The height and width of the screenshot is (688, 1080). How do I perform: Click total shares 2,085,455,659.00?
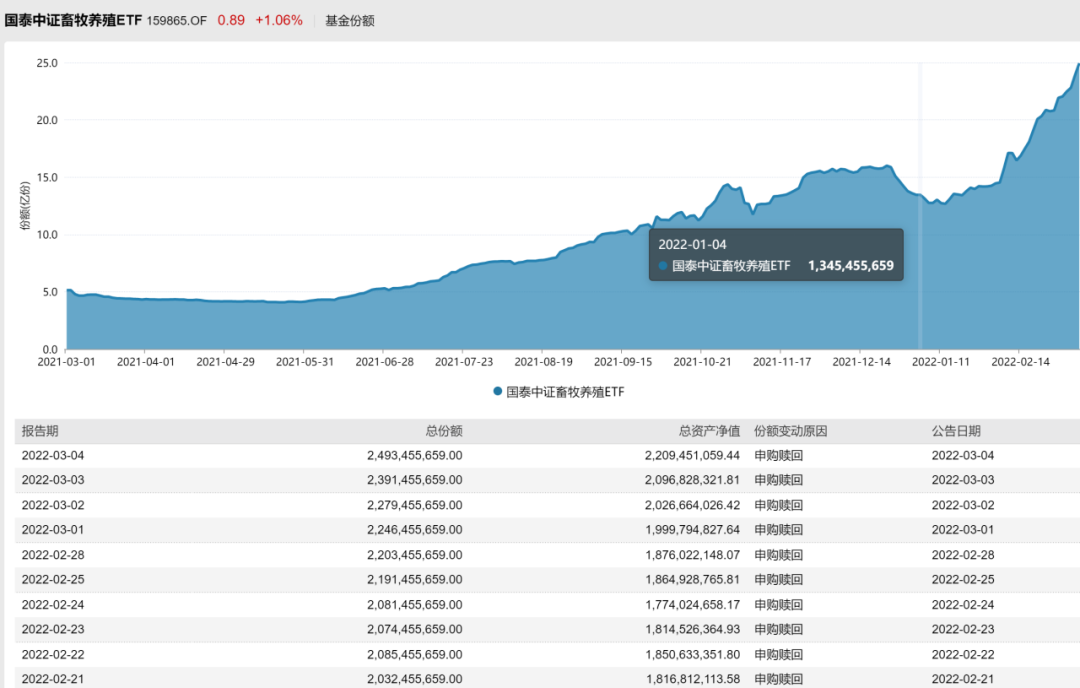pos(415,654)
